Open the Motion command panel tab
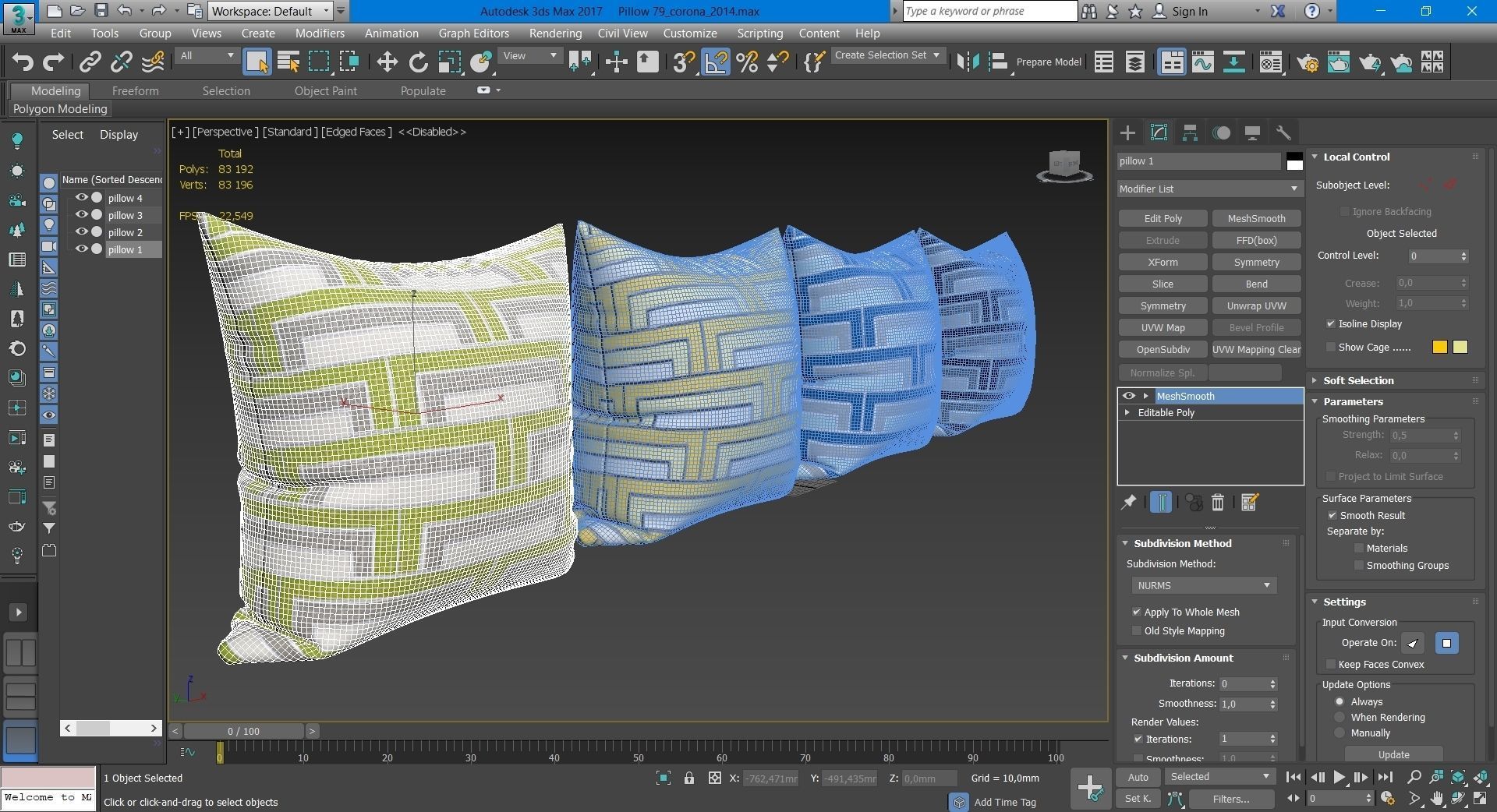1497x812 pixels. [1221, 132]
